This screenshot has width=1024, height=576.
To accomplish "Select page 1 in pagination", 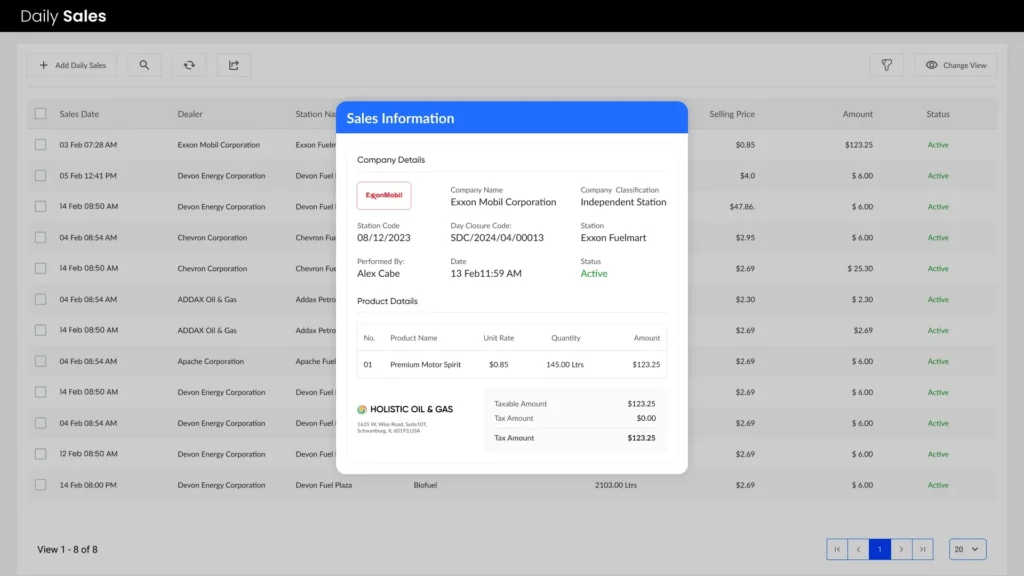I will pos(880,549).
